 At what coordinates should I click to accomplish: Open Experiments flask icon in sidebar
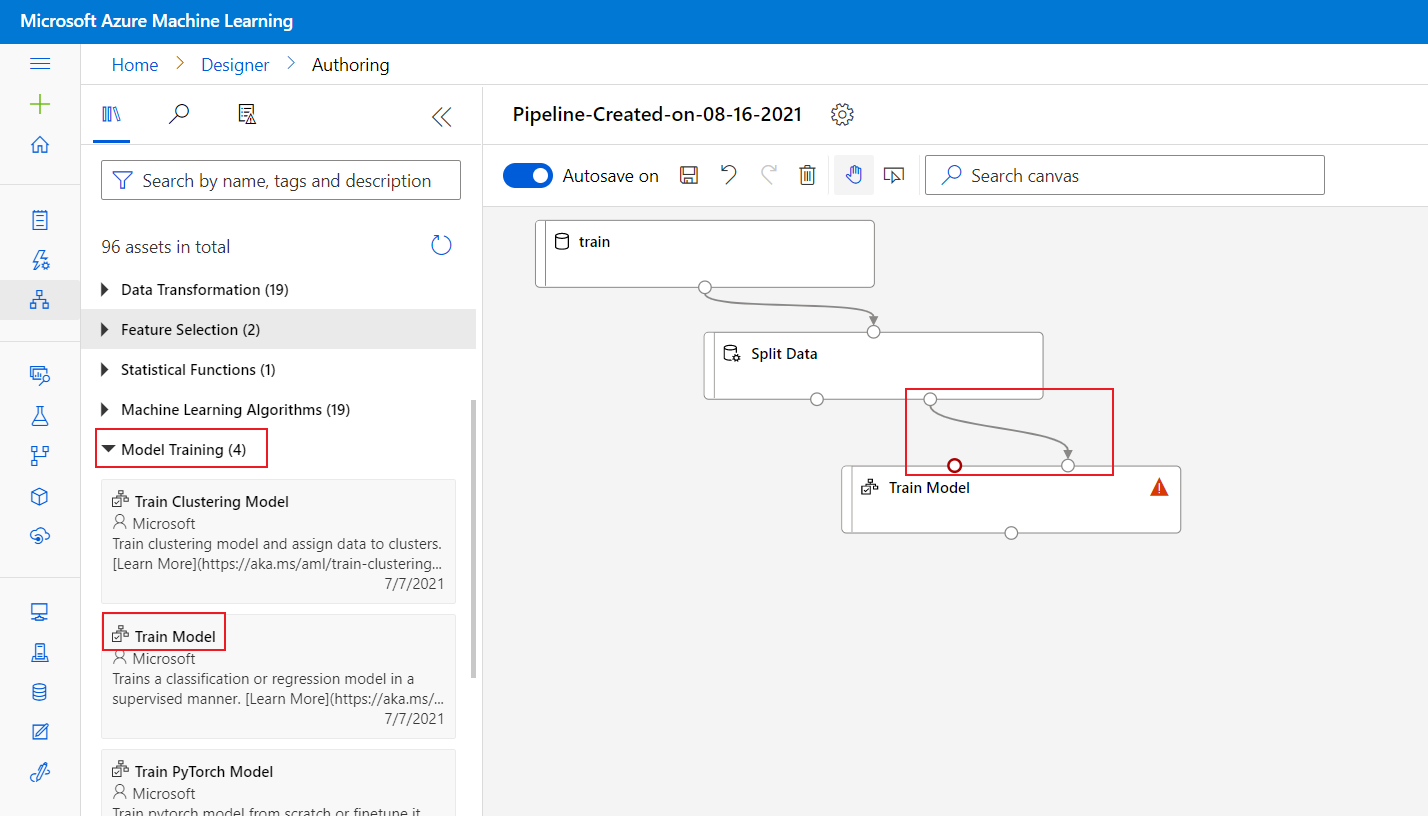click(40, 416)
